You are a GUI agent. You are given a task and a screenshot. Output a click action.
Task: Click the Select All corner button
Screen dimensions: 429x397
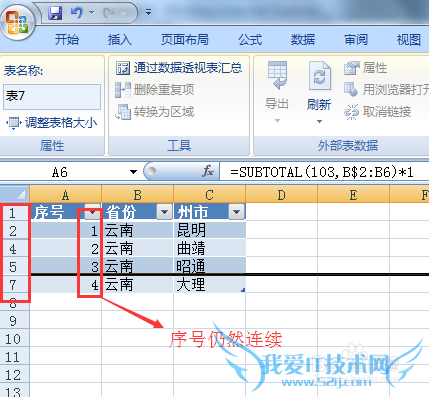(x=15, y=194)
